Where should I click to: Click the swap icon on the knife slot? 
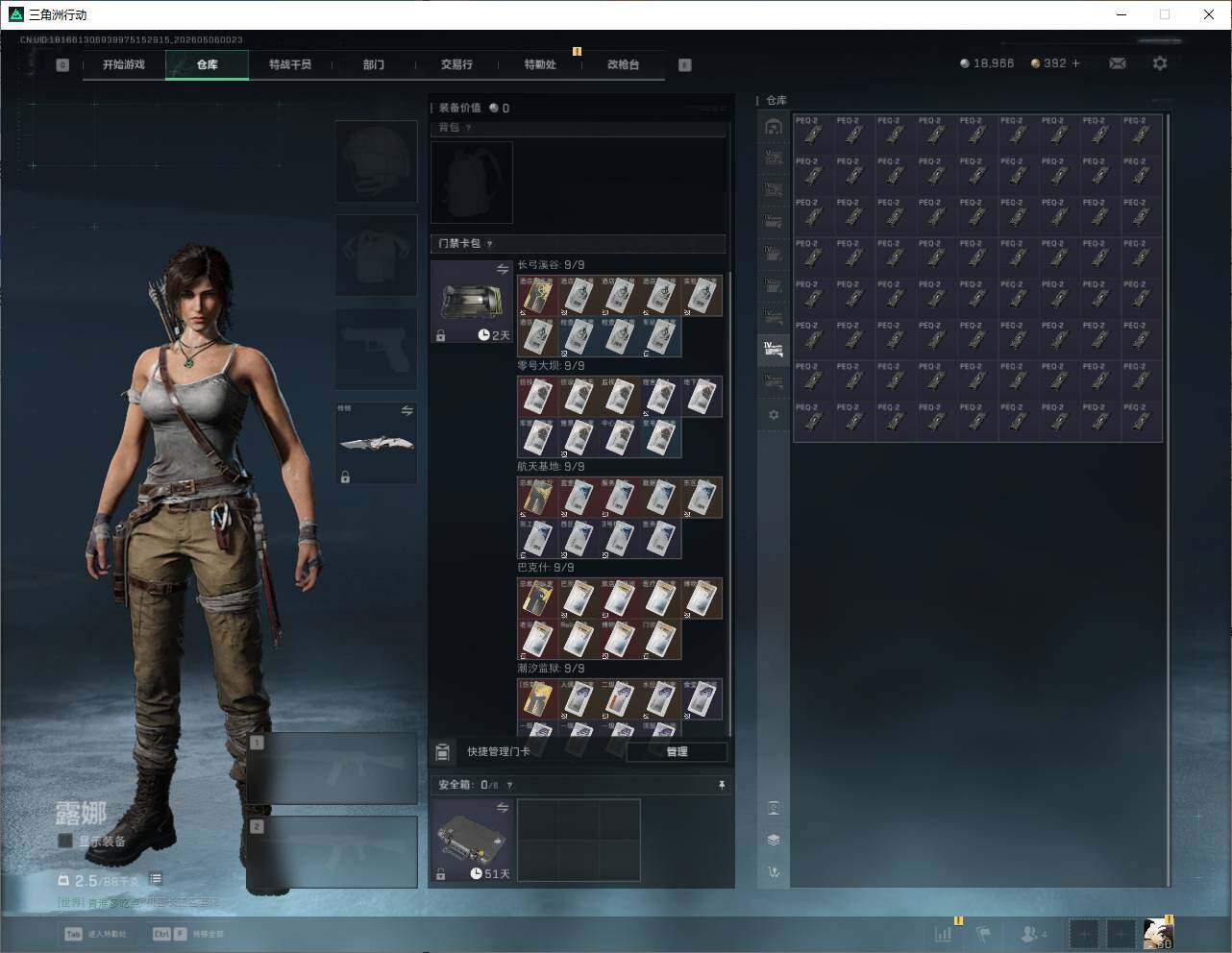pos(407,411)
